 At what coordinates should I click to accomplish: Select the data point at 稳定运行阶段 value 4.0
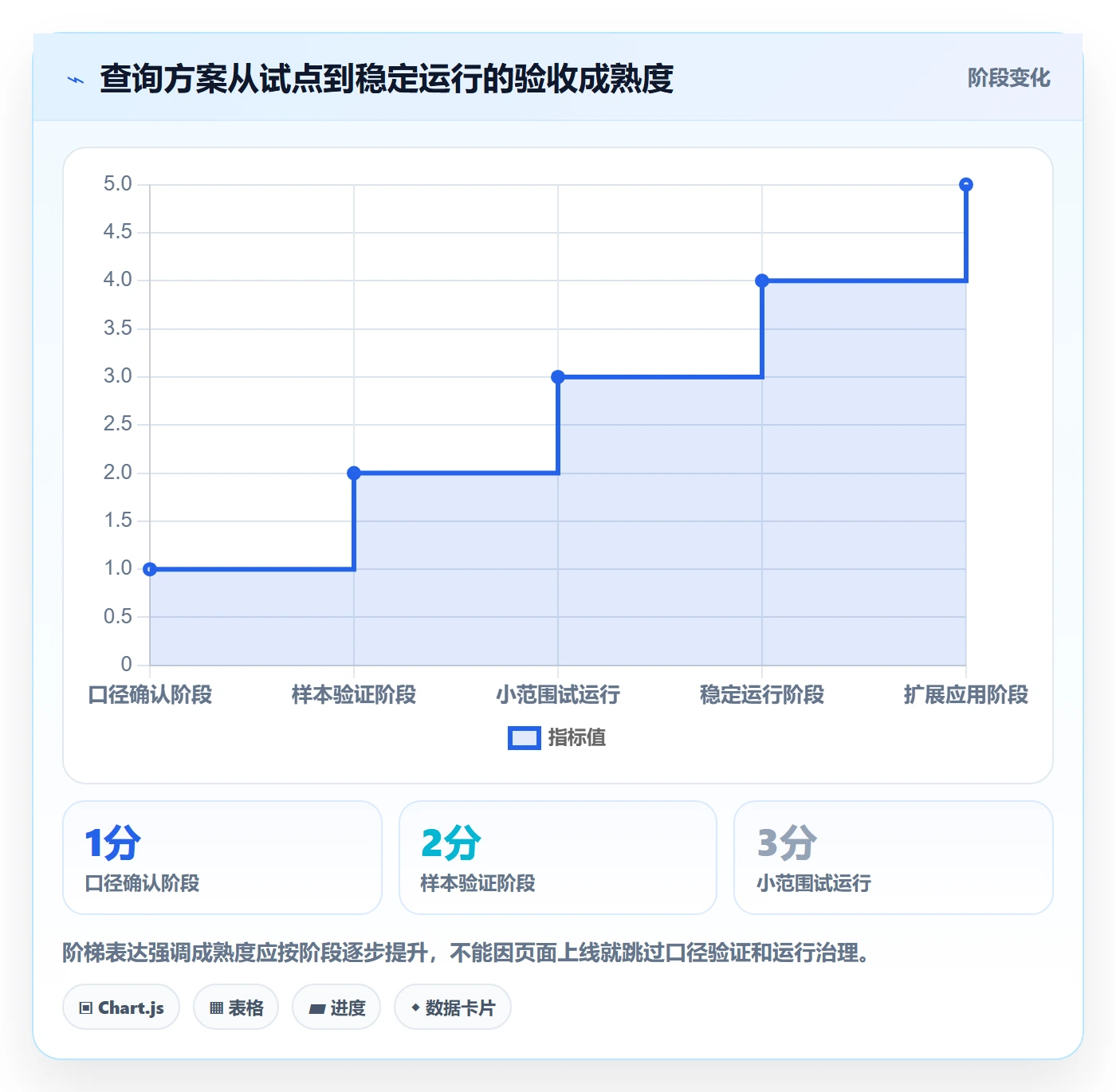tap(762, 281)
